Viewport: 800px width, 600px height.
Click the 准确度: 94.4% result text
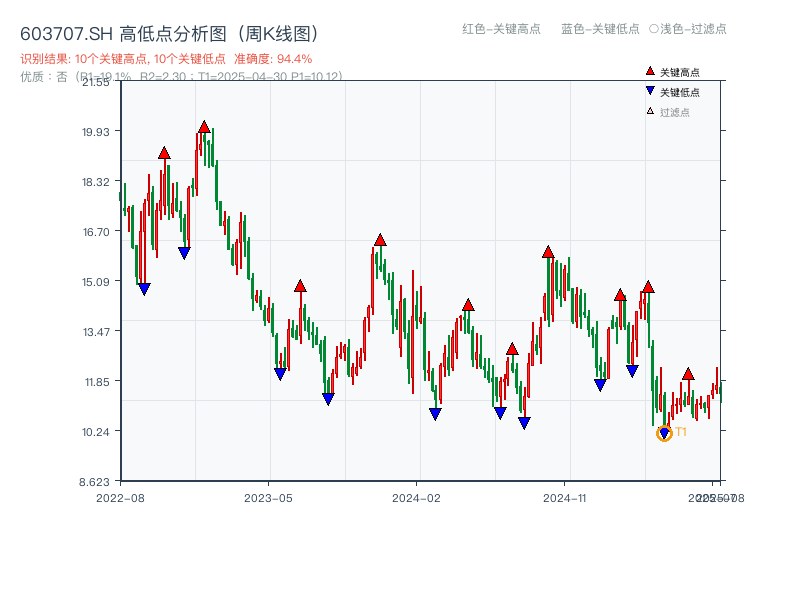(278, 59)
